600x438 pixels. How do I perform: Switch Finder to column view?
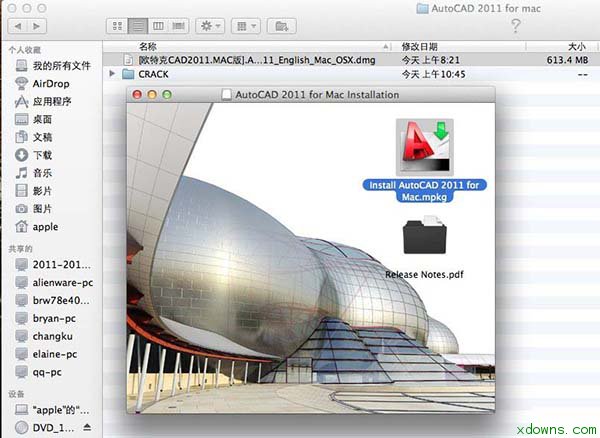(158, 26)
